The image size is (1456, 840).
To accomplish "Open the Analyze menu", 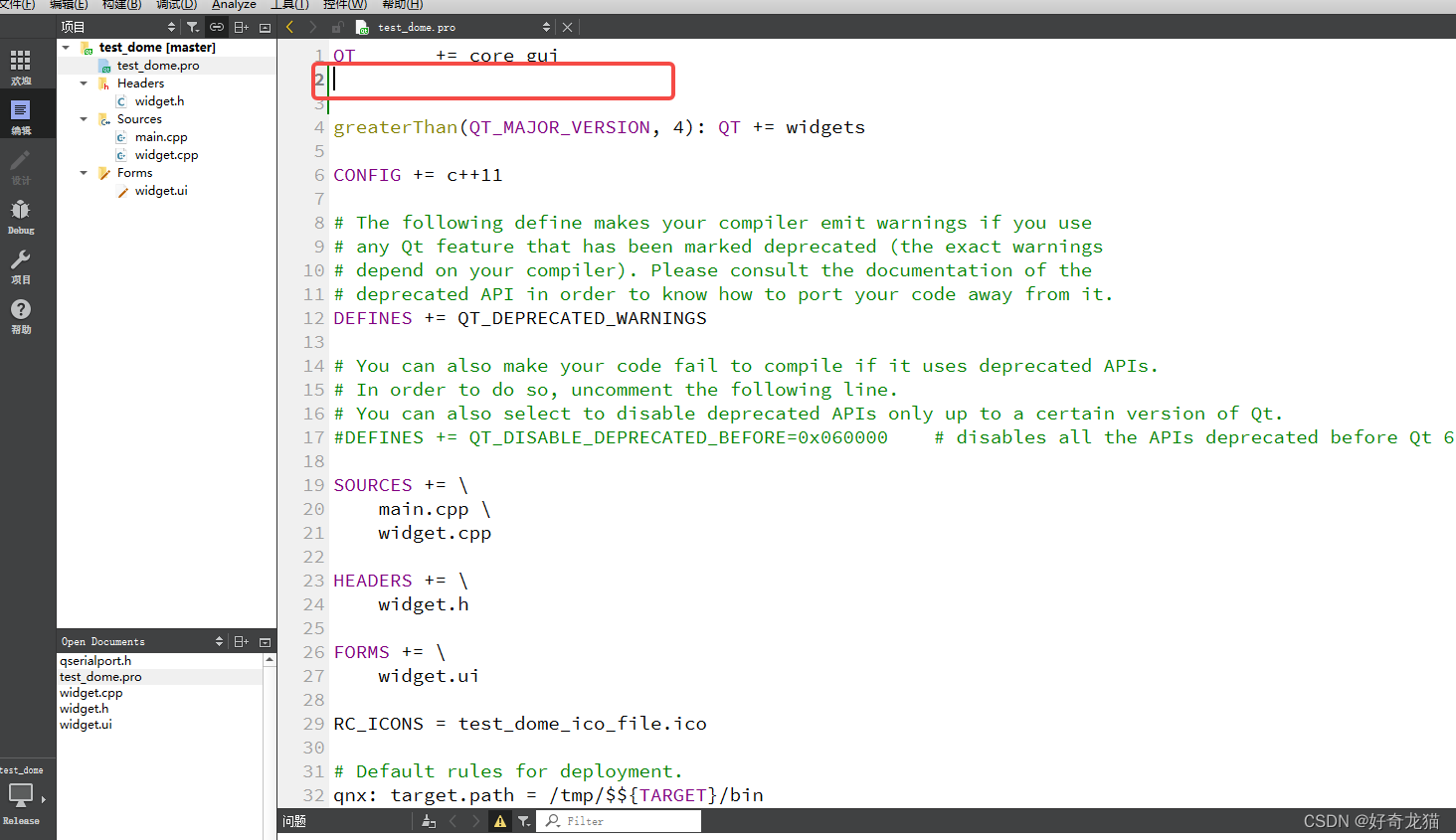I will point(234,5).
